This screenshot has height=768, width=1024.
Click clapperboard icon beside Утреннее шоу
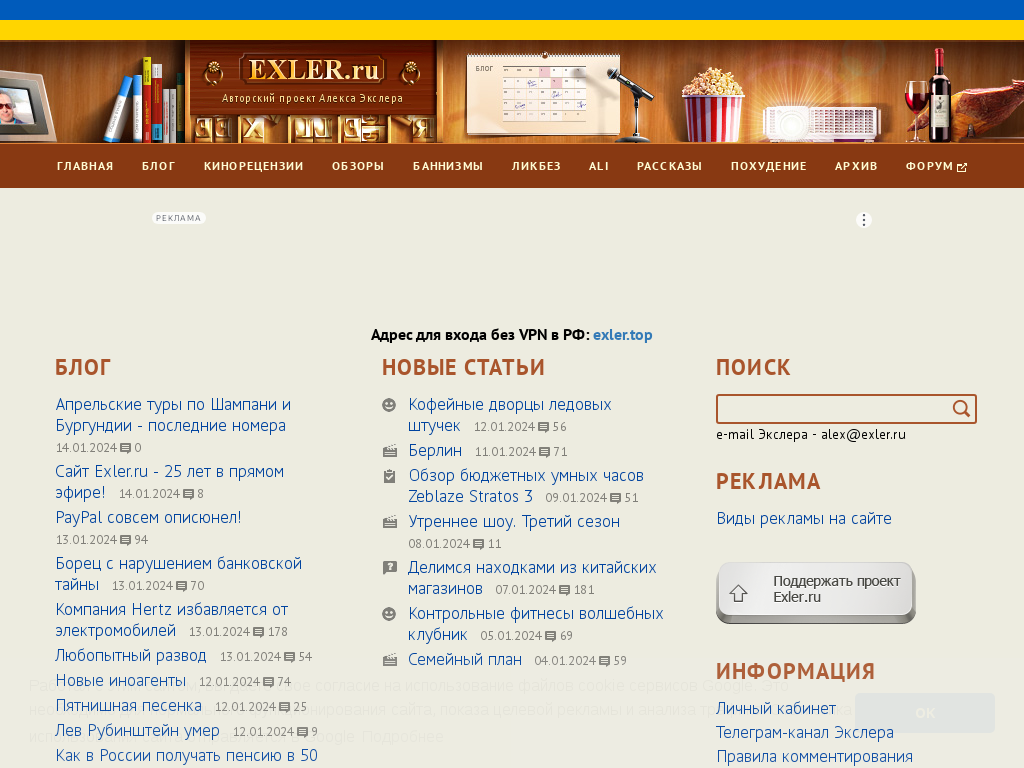(x=390, y=522)
